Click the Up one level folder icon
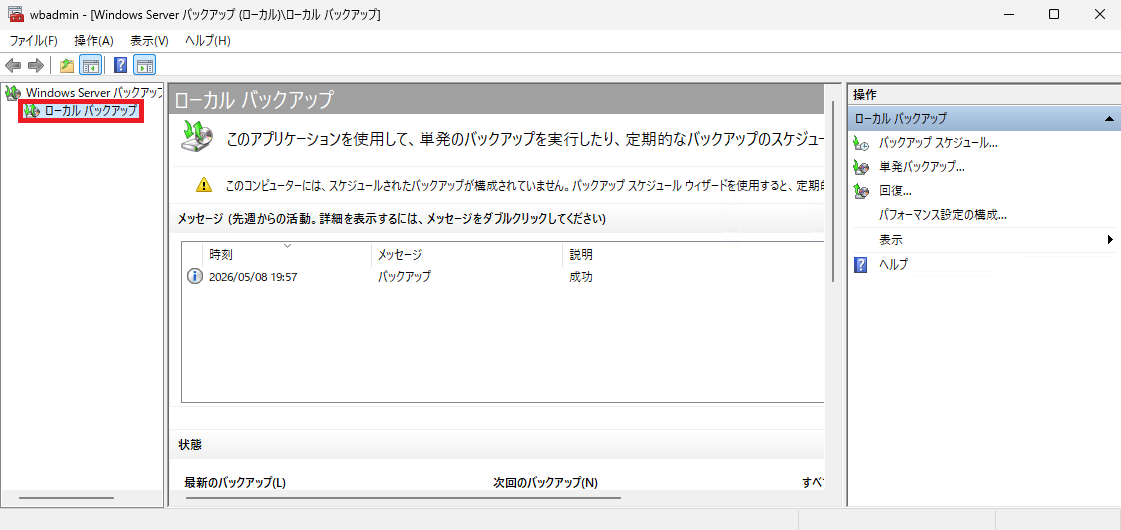 point(67,66)
